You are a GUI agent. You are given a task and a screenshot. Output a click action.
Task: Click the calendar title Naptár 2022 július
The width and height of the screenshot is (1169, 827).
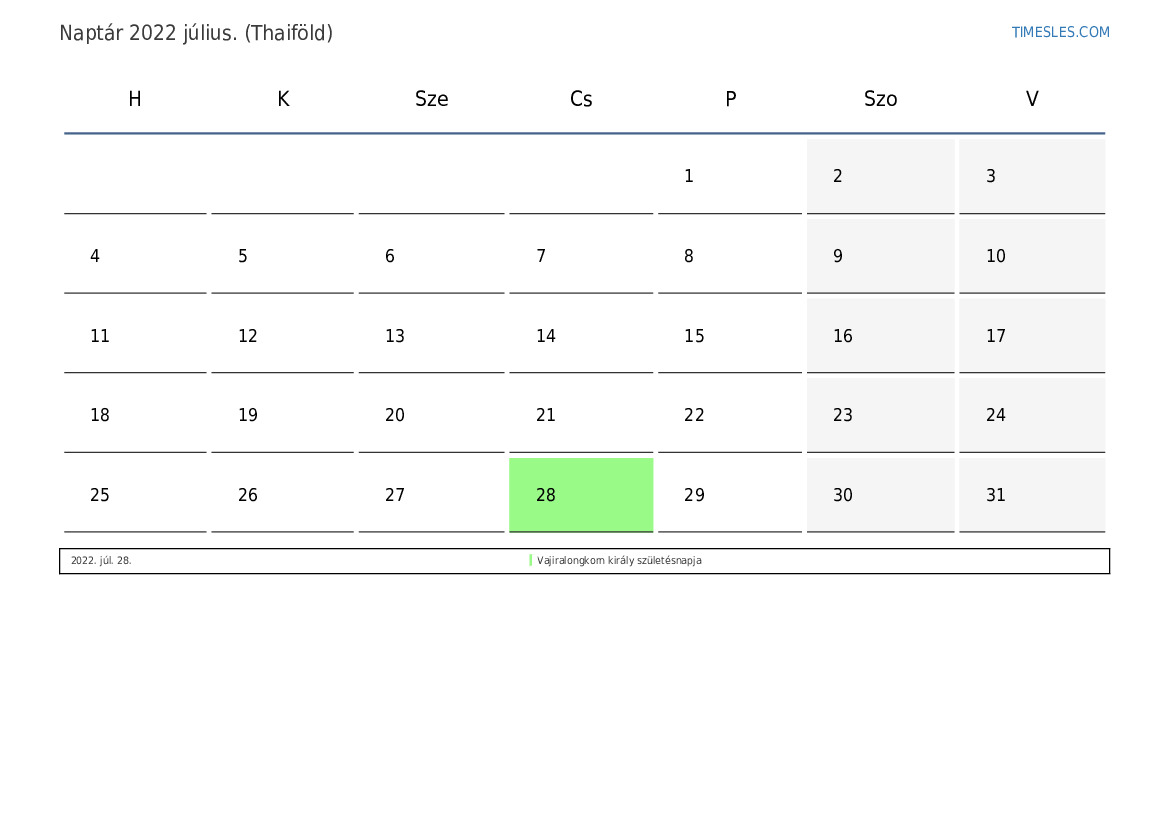(196, 33)
